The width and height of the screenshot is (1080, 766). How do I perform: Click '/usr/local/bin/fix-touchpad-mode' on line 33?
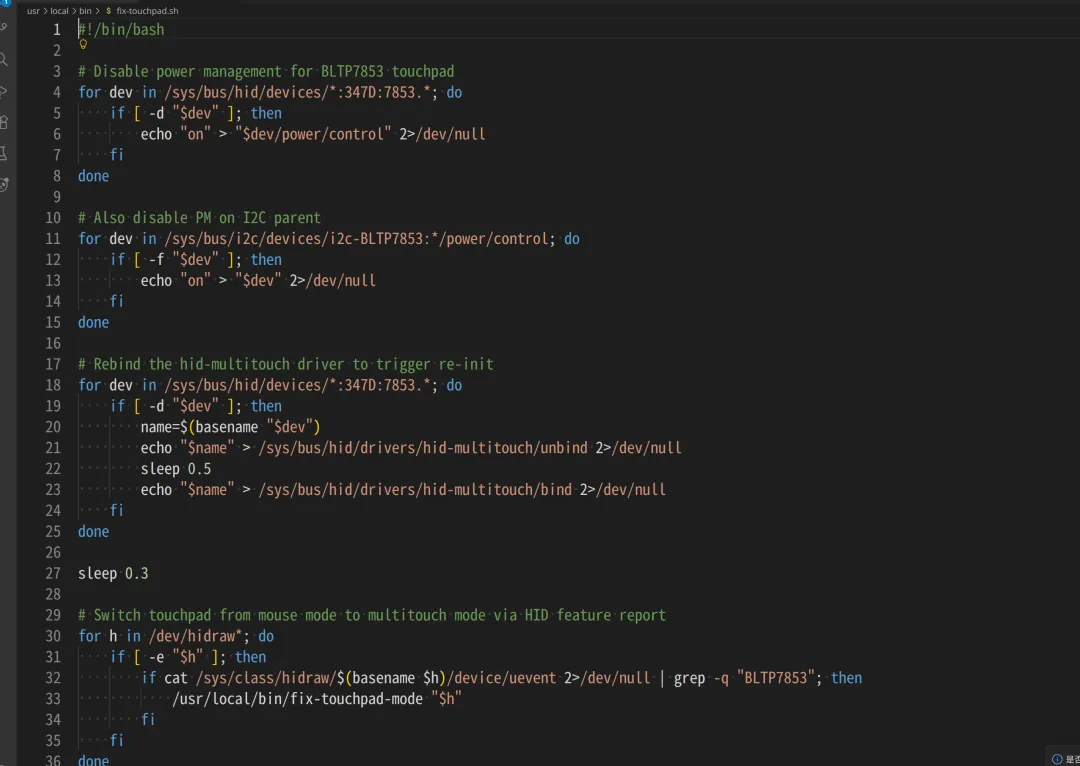(x=298, y=699)
